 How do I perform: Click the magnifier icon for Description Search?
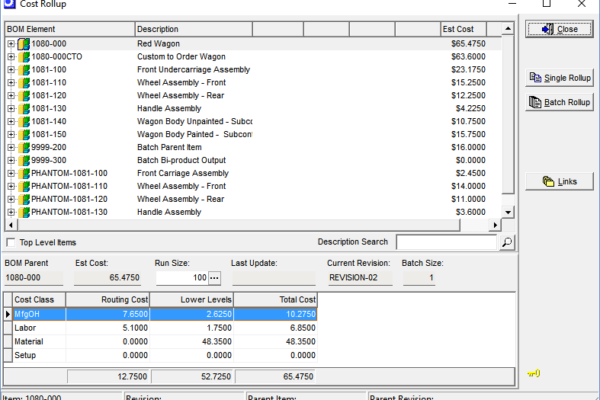click(507, 242)
